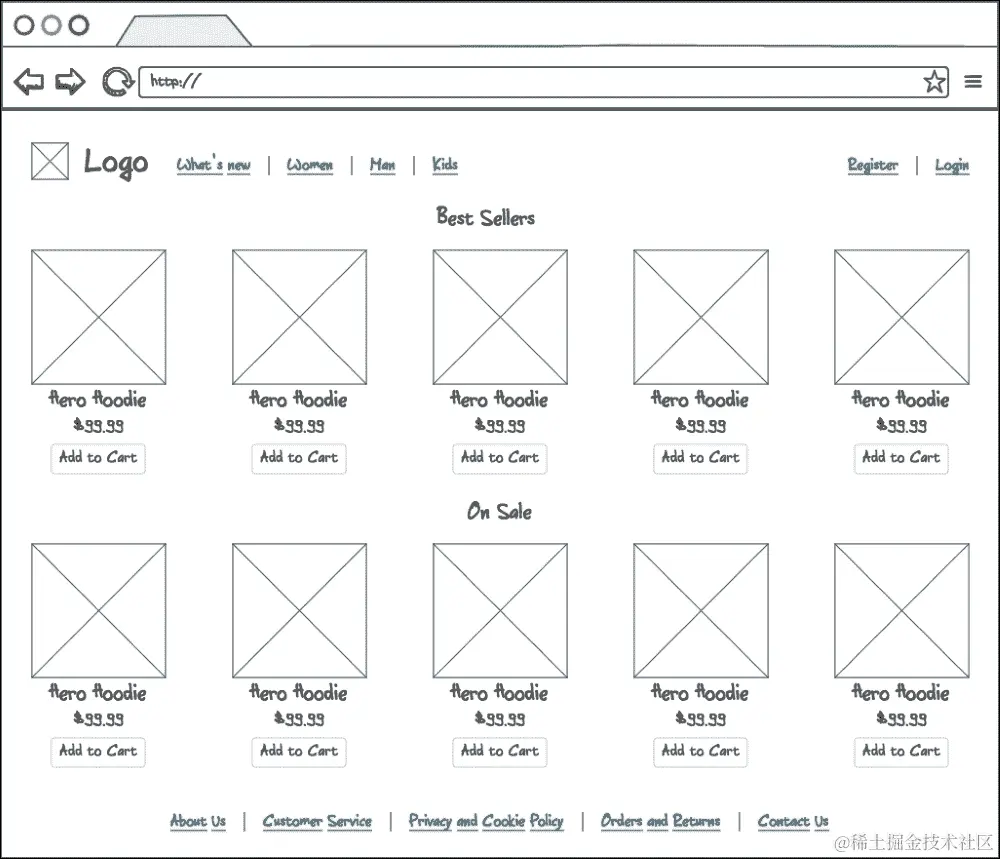Browse the Kids category
1000x859 pixels.
tap(445, 165)
